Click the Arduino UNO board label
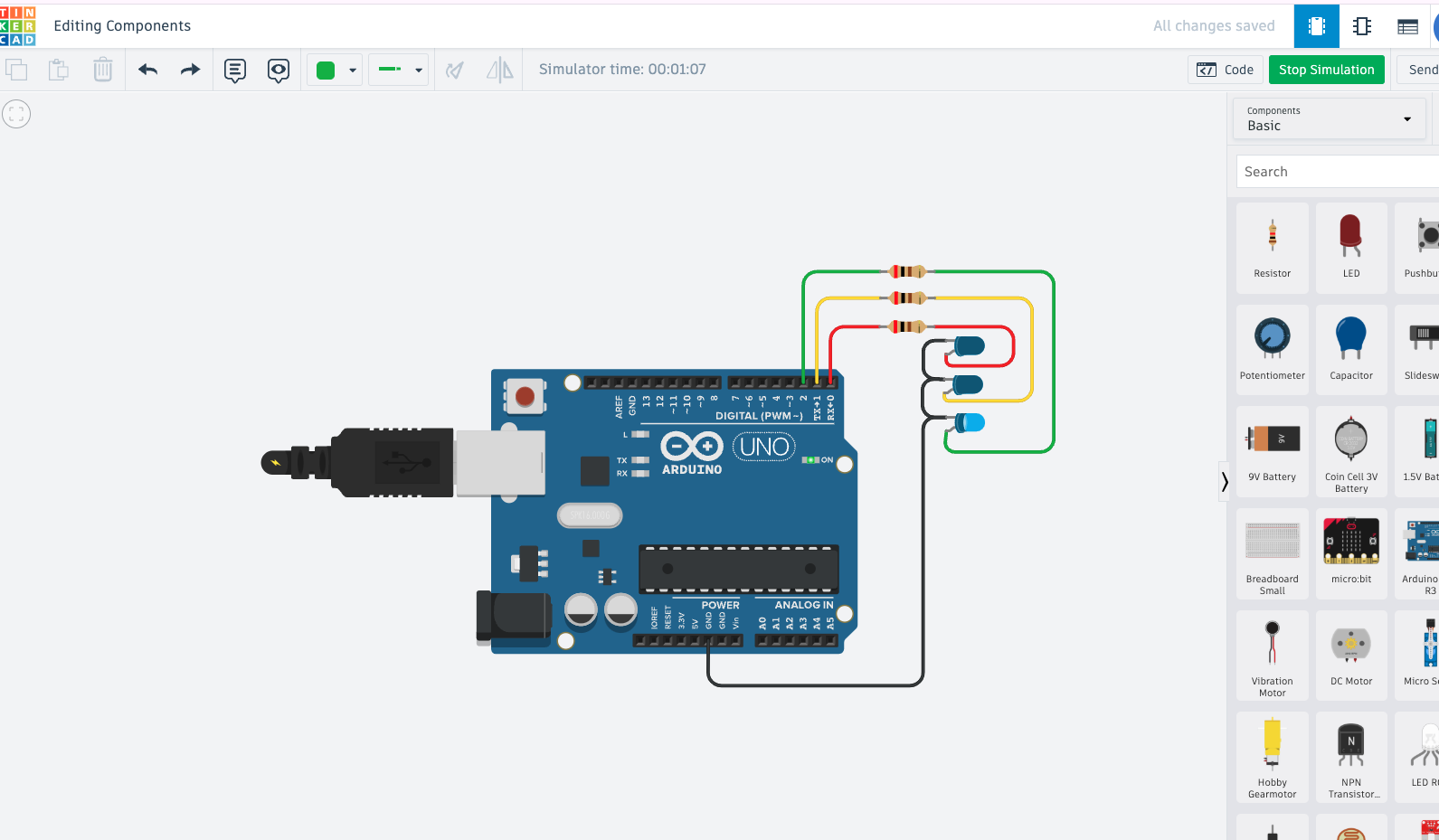Viewport: 1439px width, 840px height. (x=765, y=447)
